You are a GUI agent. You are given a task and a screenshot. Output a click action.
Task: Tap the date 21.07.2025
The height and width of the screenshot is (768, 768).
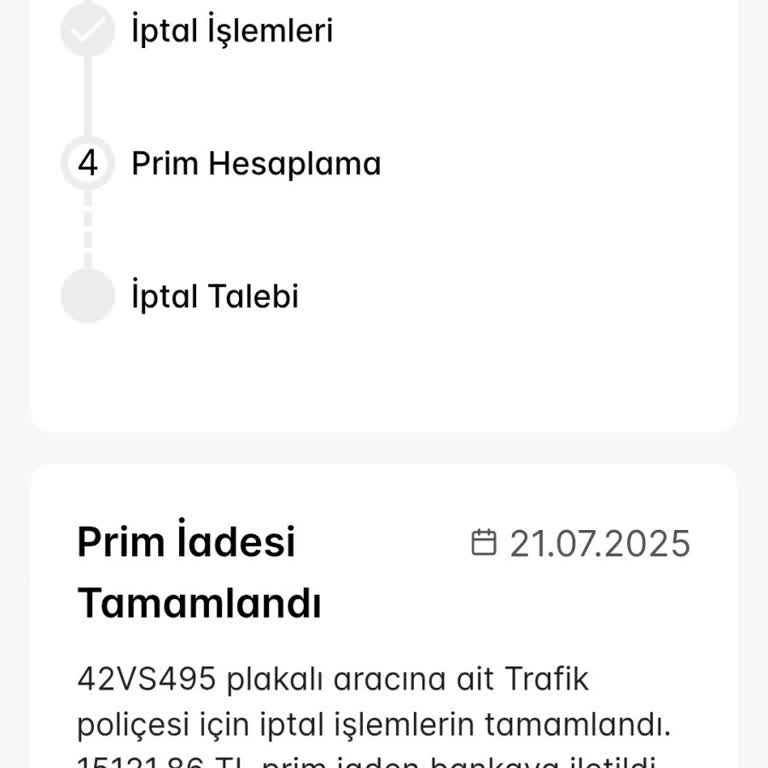tap(600, 543)
